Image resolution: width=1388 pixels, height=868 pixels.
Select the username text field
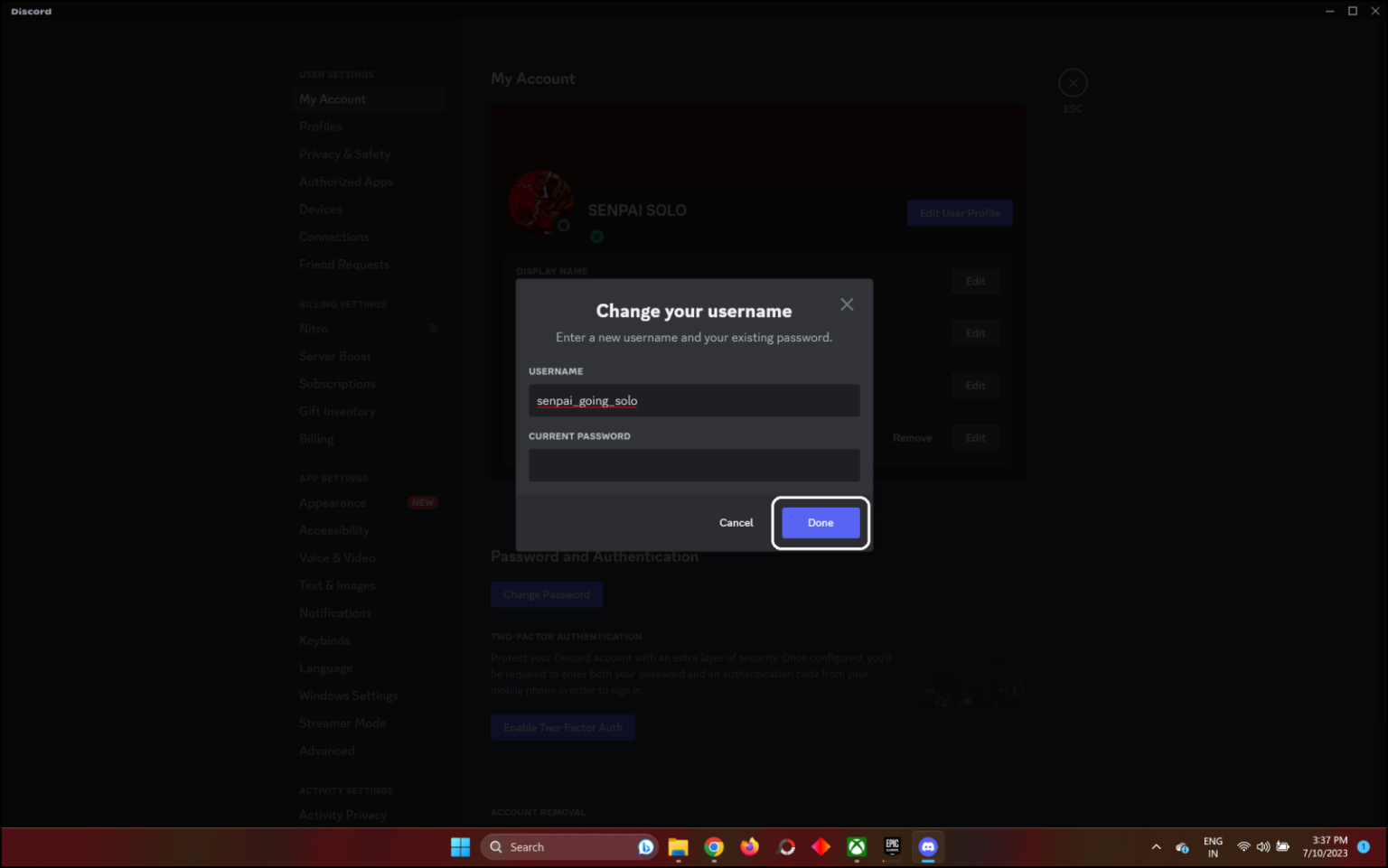pos(693,400)
